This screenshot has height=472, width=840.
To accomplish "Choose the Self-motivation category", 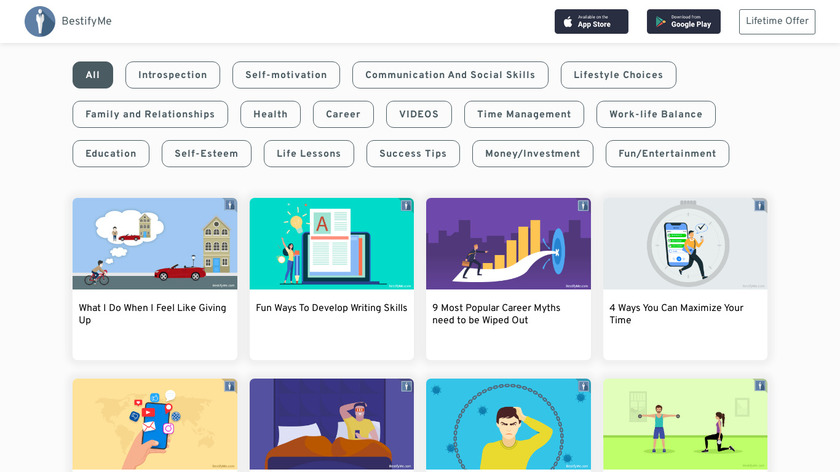I will point(286,75).
